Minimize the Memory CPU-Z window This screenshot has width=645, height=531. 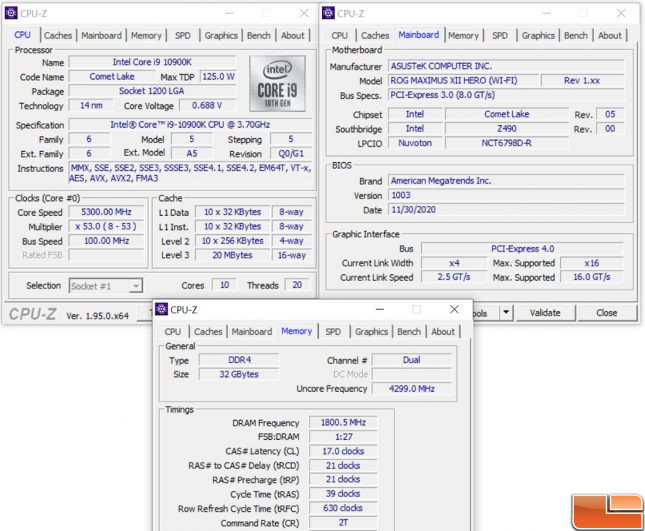[x=380, y=309]
